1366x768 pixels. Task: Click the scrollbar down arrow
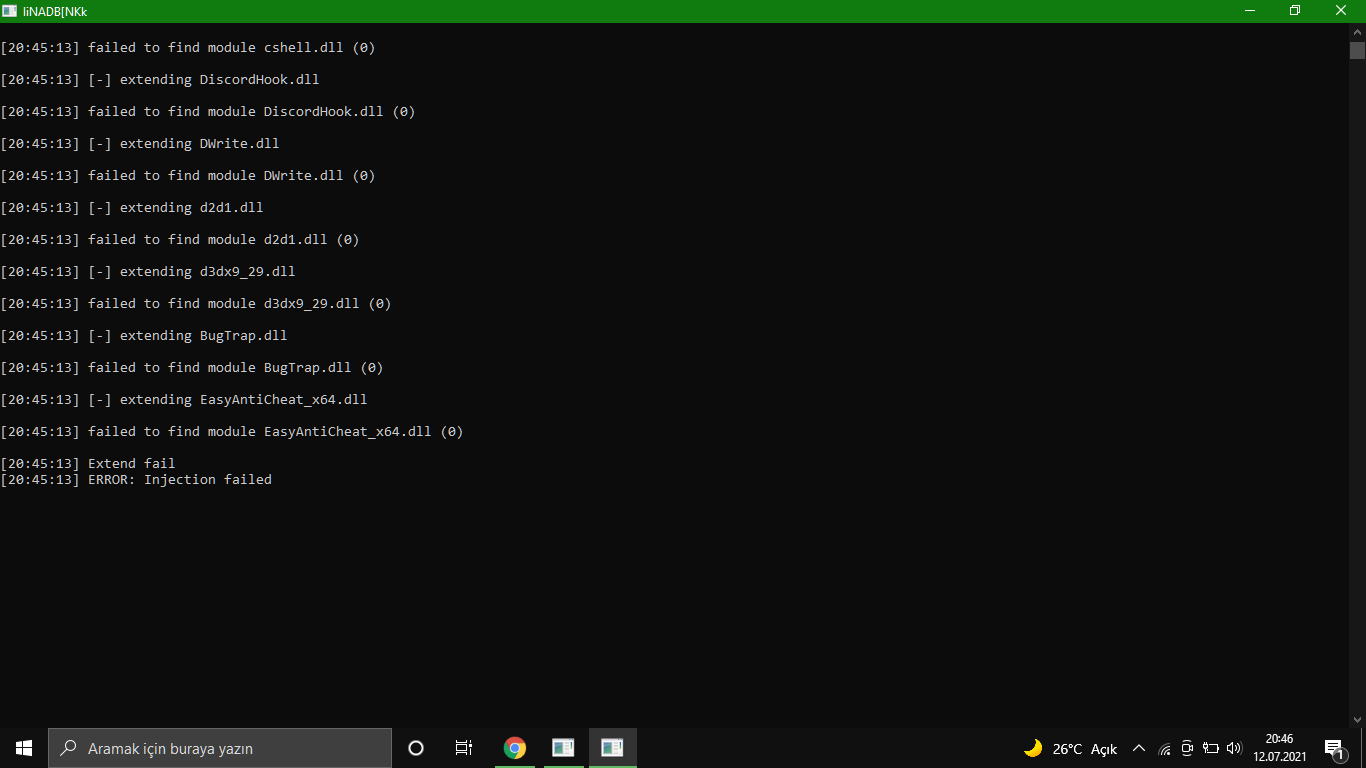click(1357, 718)
